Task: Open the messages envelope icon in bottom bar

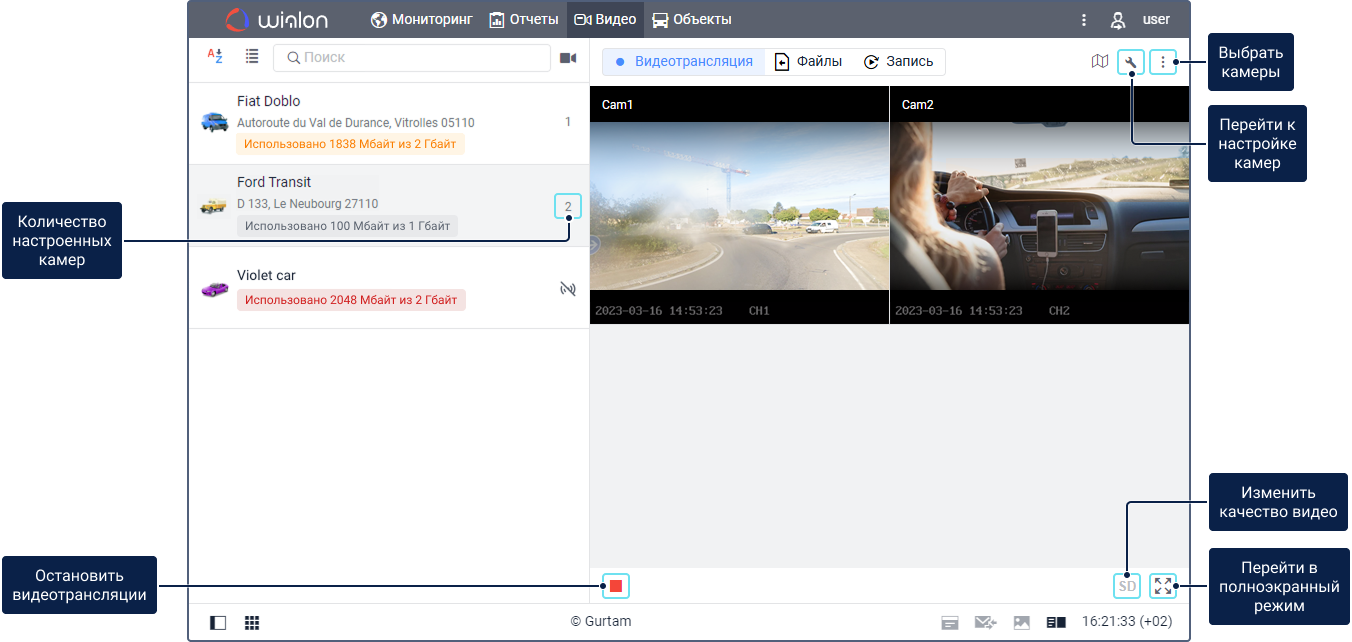Action: (985, 622)
